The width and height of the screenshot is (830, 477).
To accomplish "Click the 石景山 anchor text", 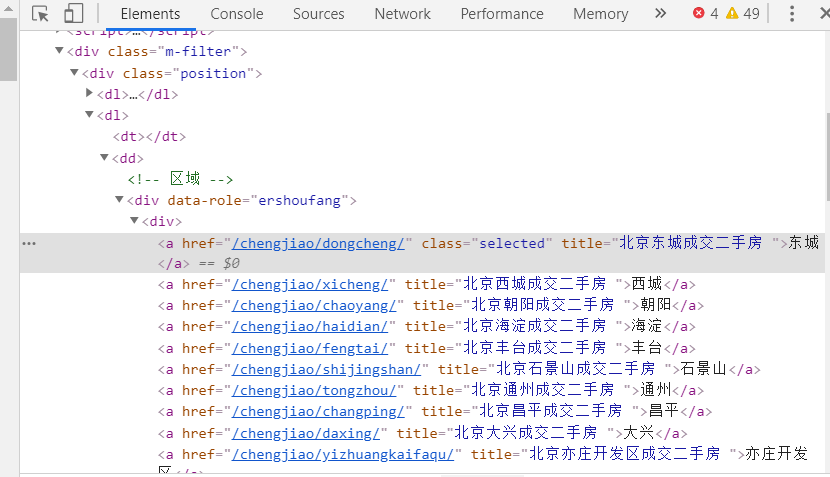I will pos(703,369).
